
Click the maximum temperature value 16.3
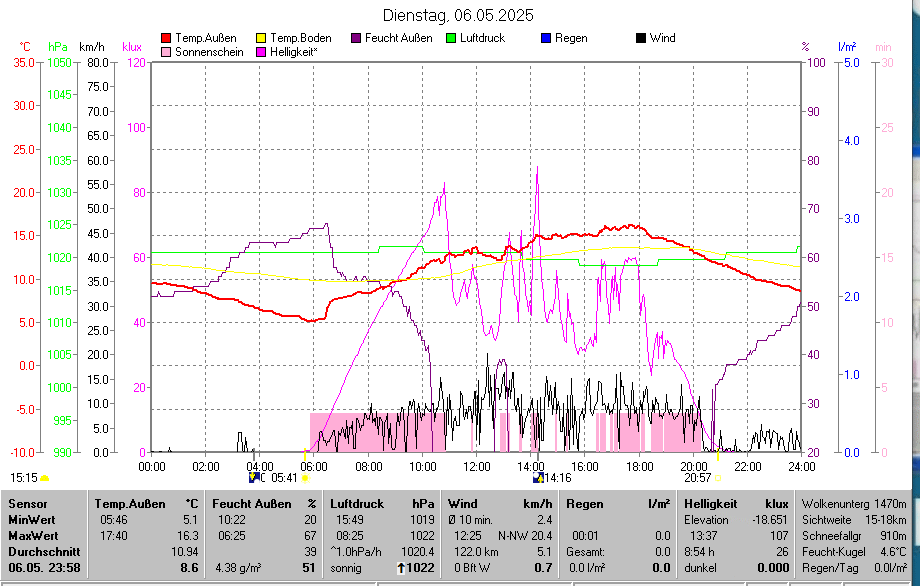tap(187, 536)
